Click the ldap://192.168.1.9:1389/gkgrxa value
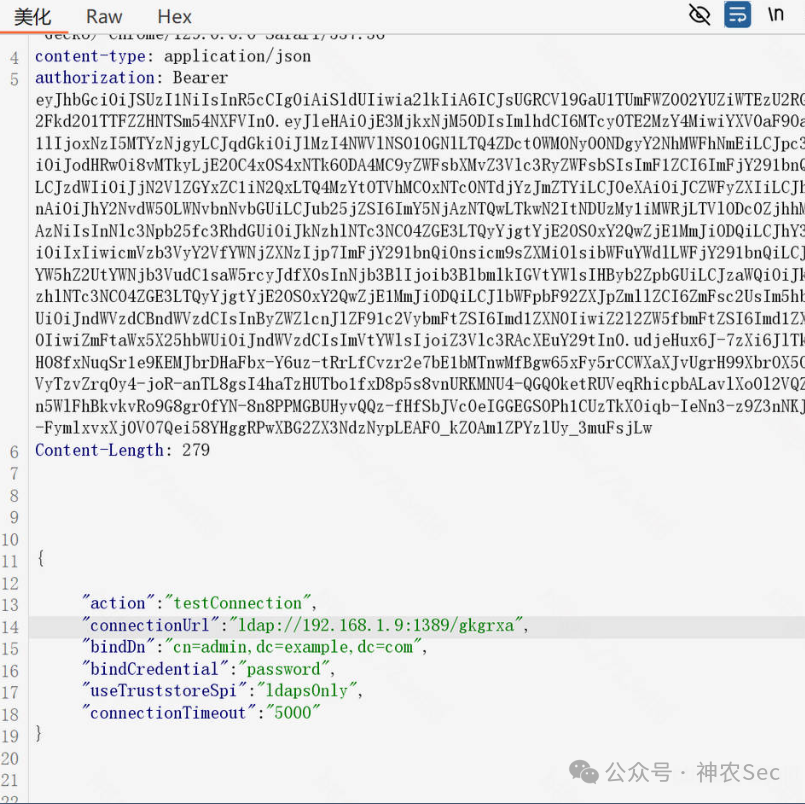The width and height of the screenshot is (805, 804). pos(376,625)
